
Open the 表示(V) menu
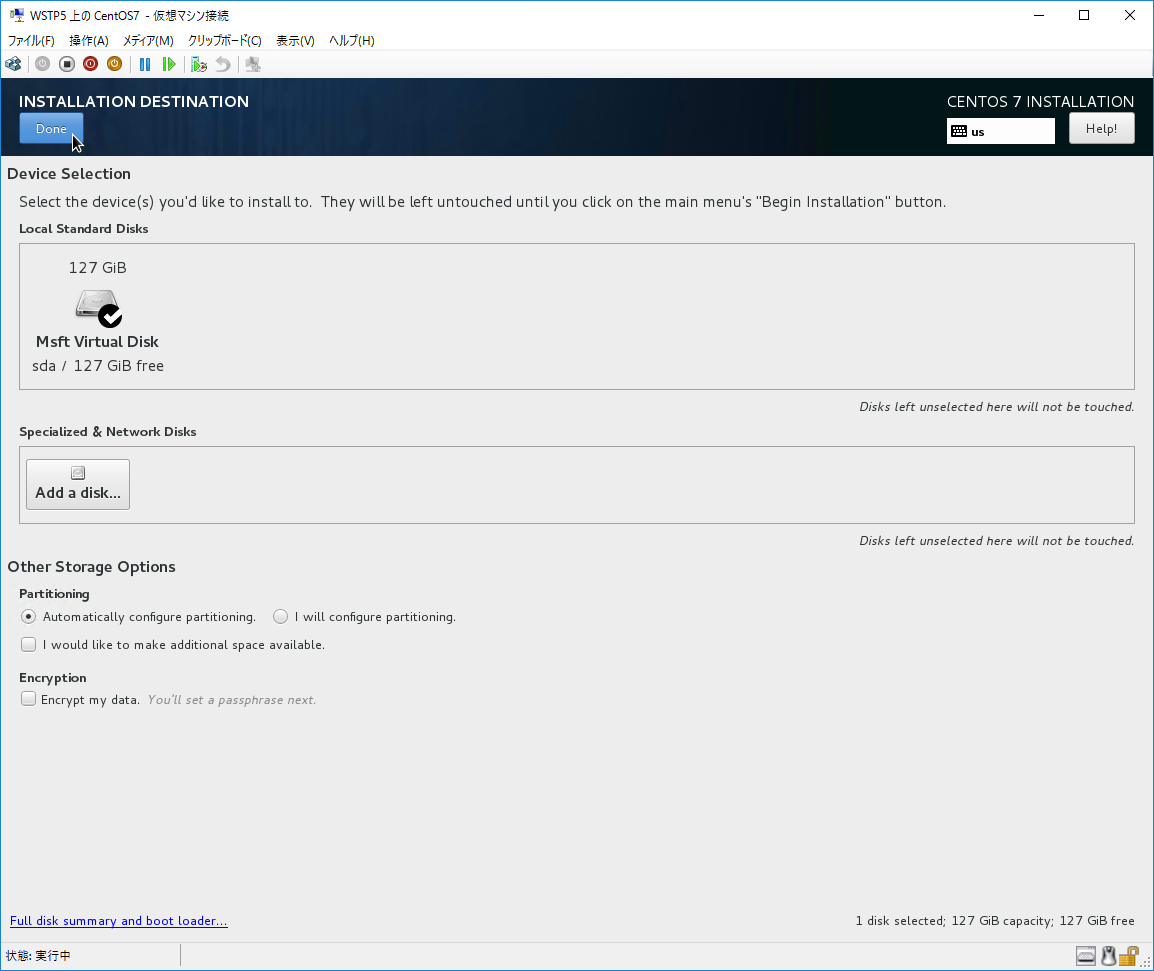[295, 40]
